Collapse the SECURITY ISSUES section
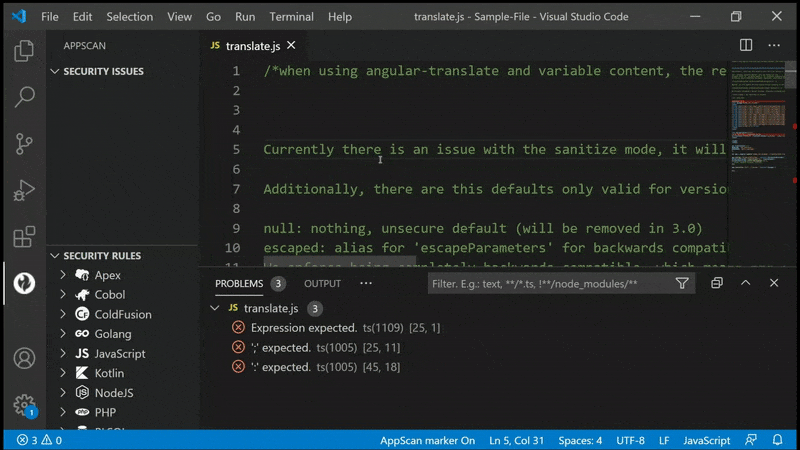 coord(55,72)
